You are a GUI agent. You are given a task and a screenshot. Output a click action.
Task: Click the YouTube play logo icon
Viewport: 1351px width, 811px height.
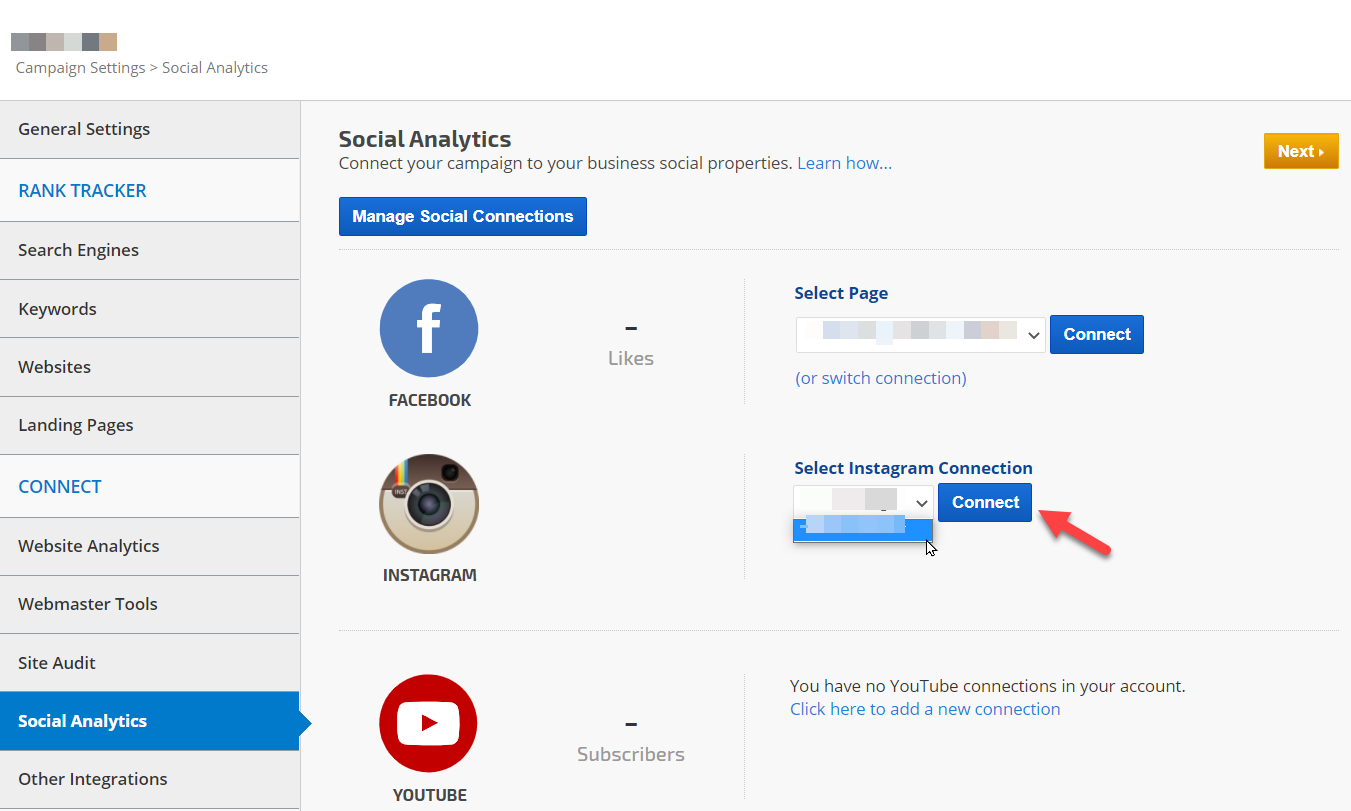428,723
